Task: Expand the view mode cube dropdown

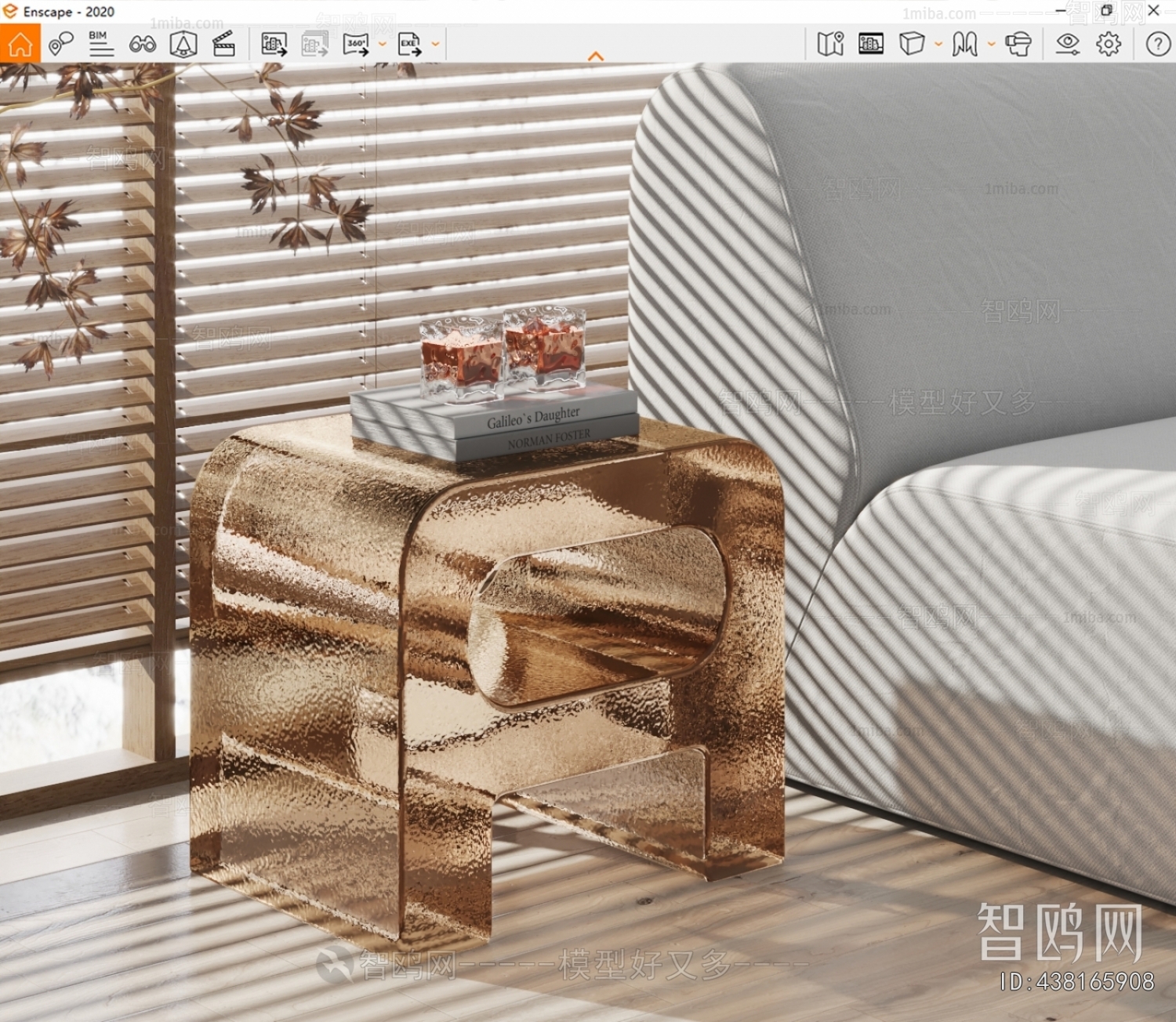Action: (x=938, y=45)
